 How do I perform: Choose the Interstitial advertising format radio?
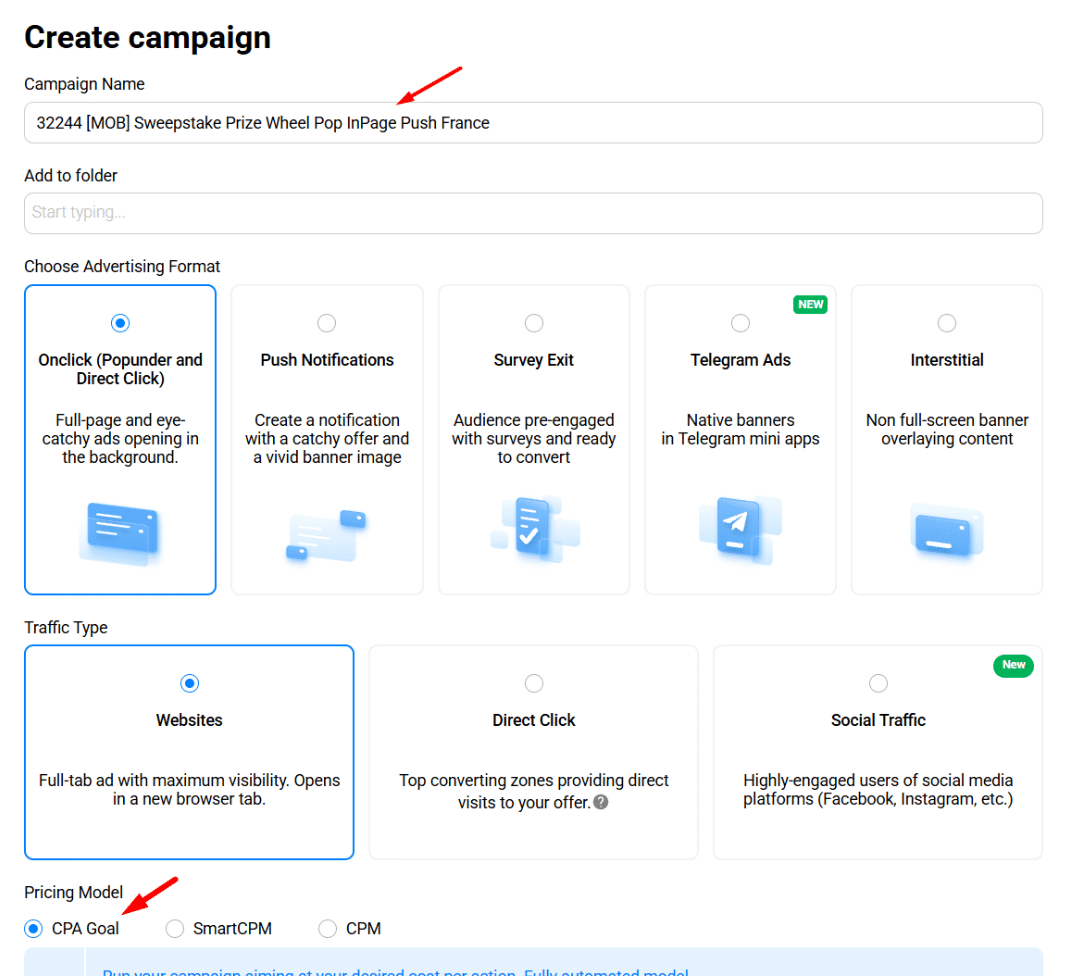[946, 323]
